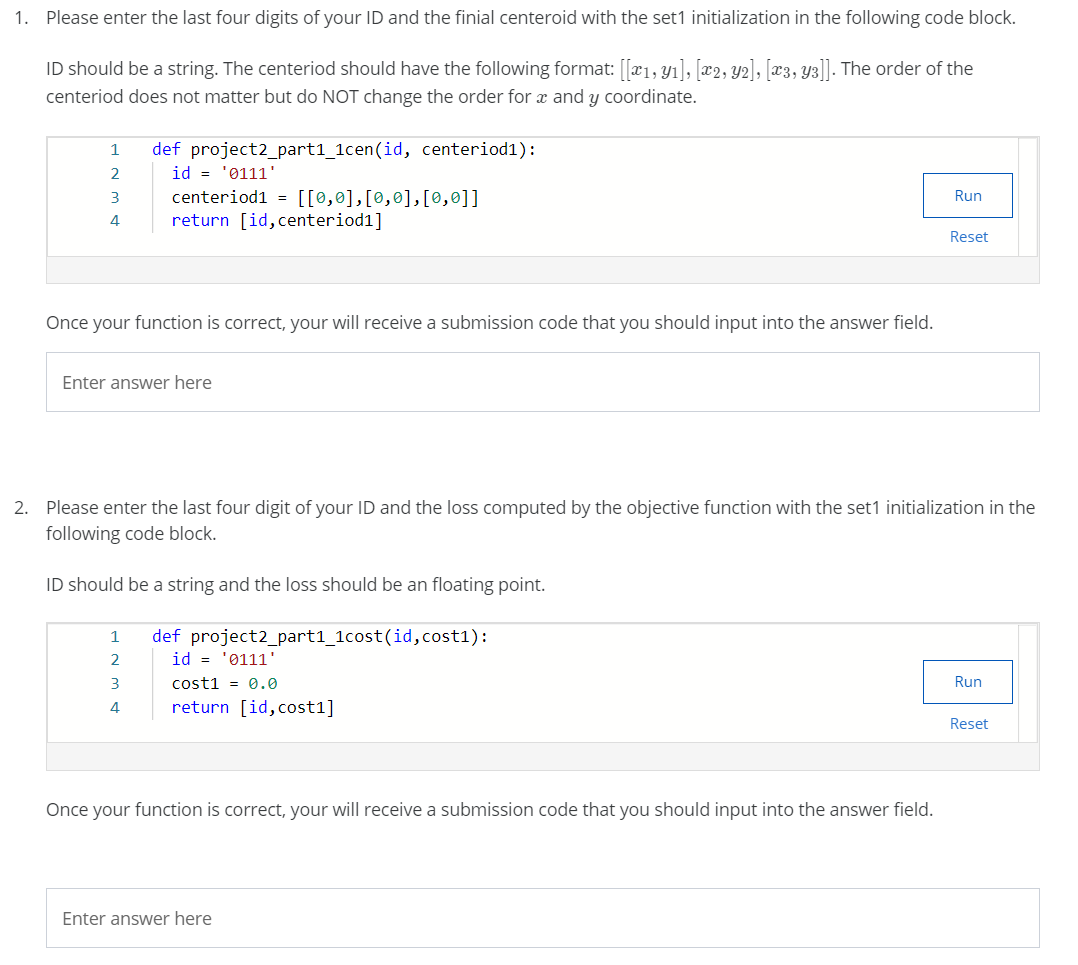Viewport: 1078px width, 965px height.
Task: Click the def project2_part1_1cost line
Action: click(x=320, y=636)
